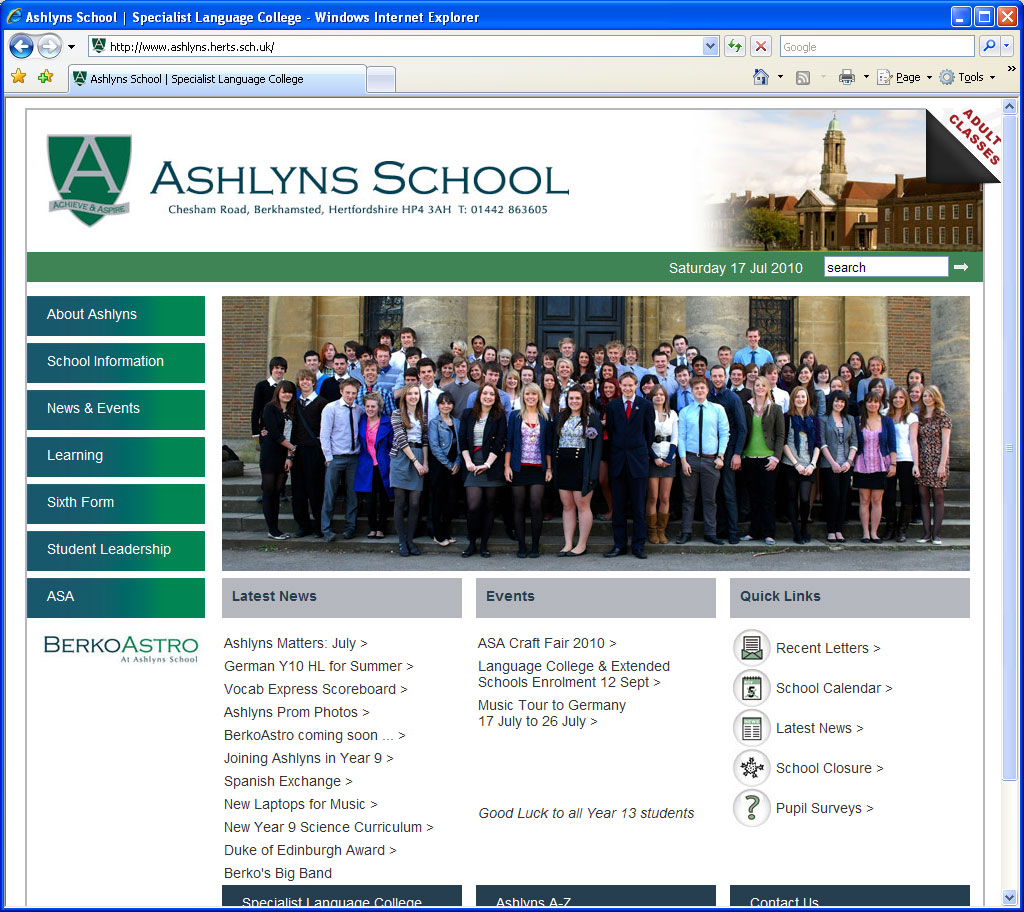Click the Home toolbar icon
The width and height of the screenshot is (1024, 912).
(x=761, y=77)
